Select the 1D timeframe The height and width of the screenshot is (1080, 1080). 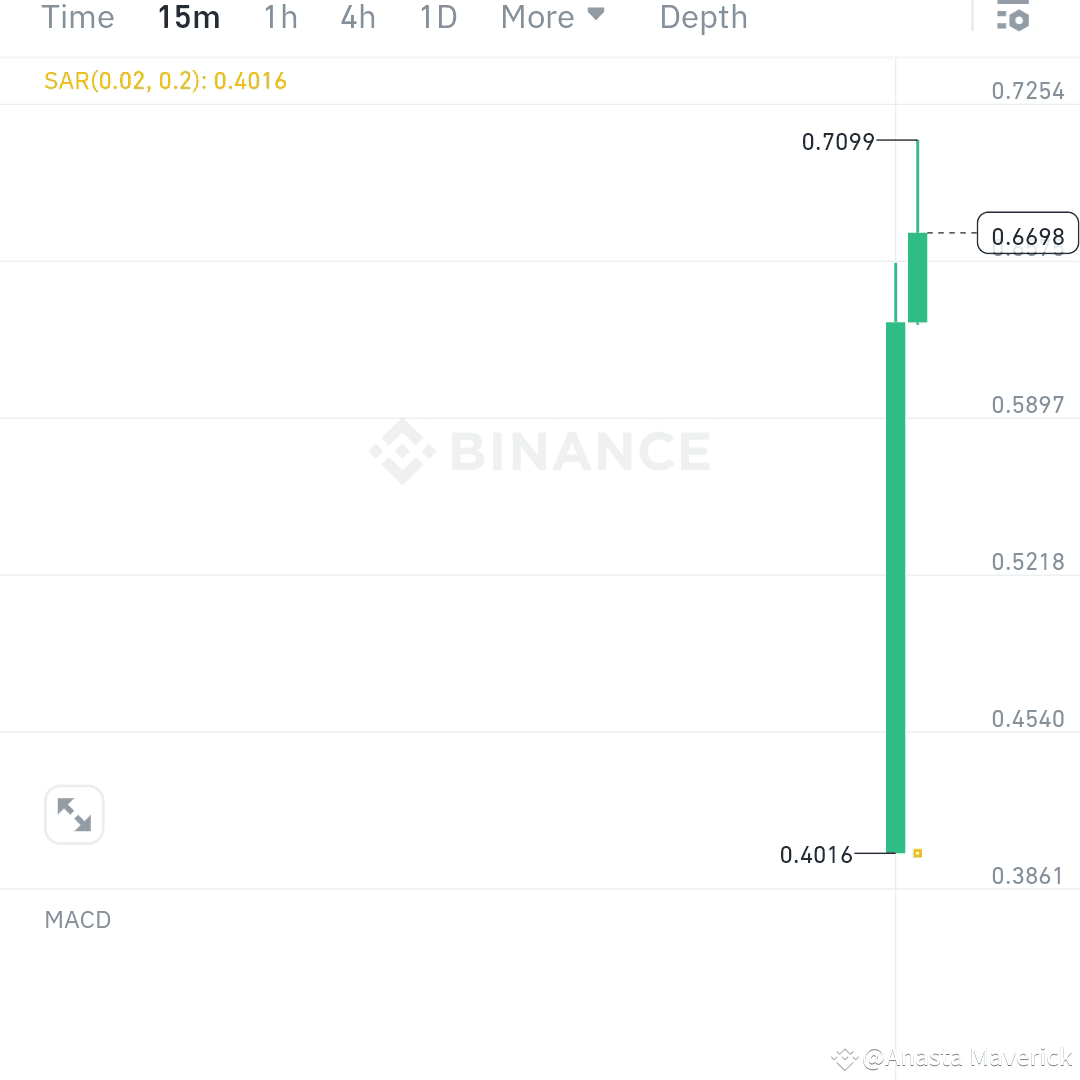click(x=437, y=16)
